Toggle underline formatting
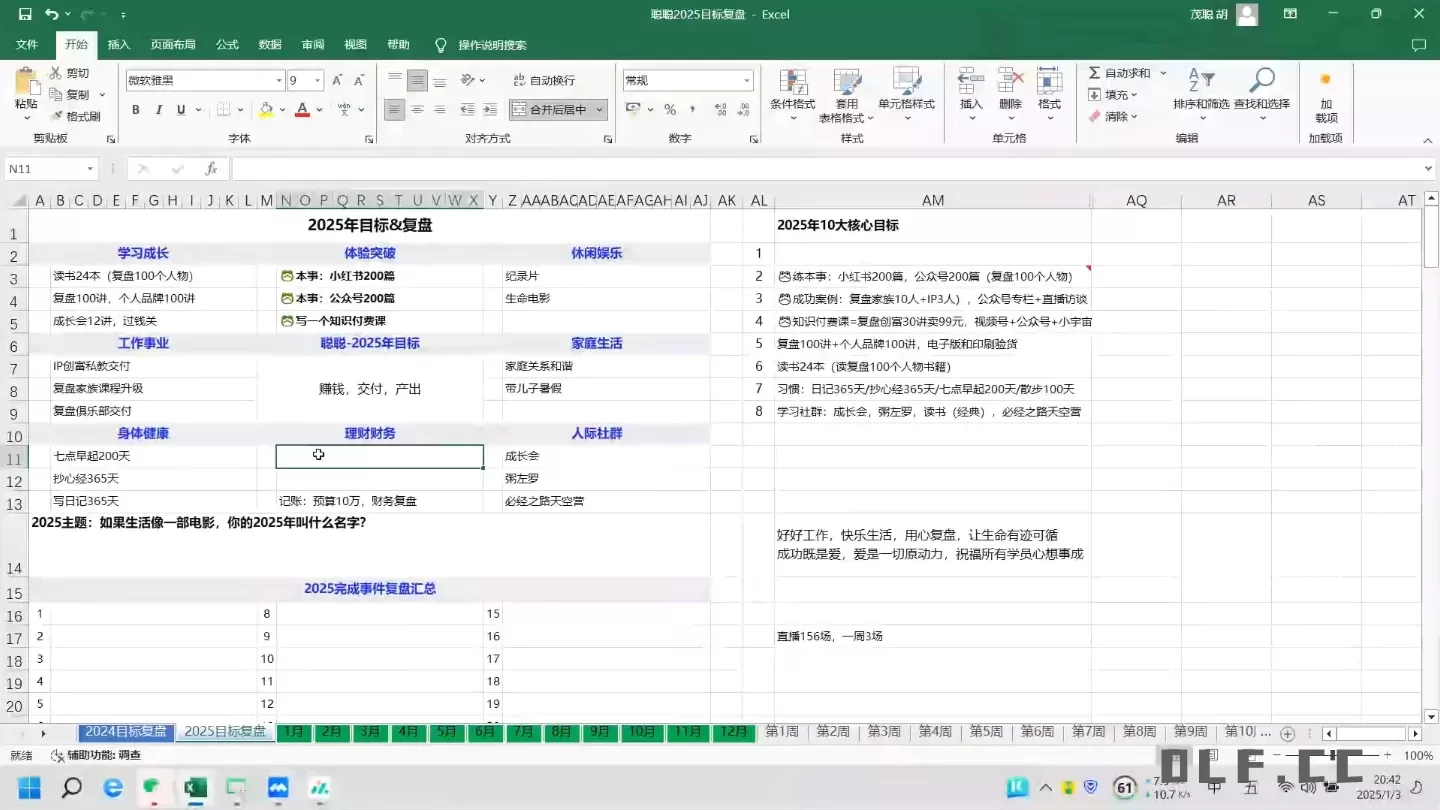This screenshot has height=810, width=1440. click(178, 110)
